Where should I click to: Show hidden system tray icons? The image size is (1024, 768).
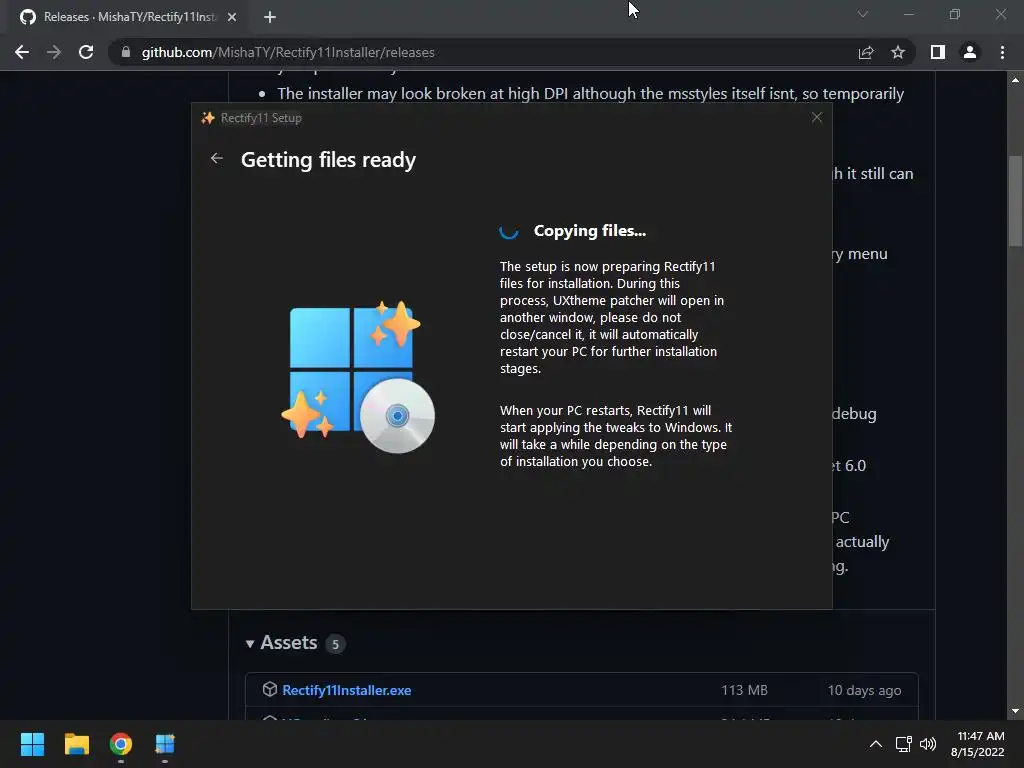(x=876, y=744)
